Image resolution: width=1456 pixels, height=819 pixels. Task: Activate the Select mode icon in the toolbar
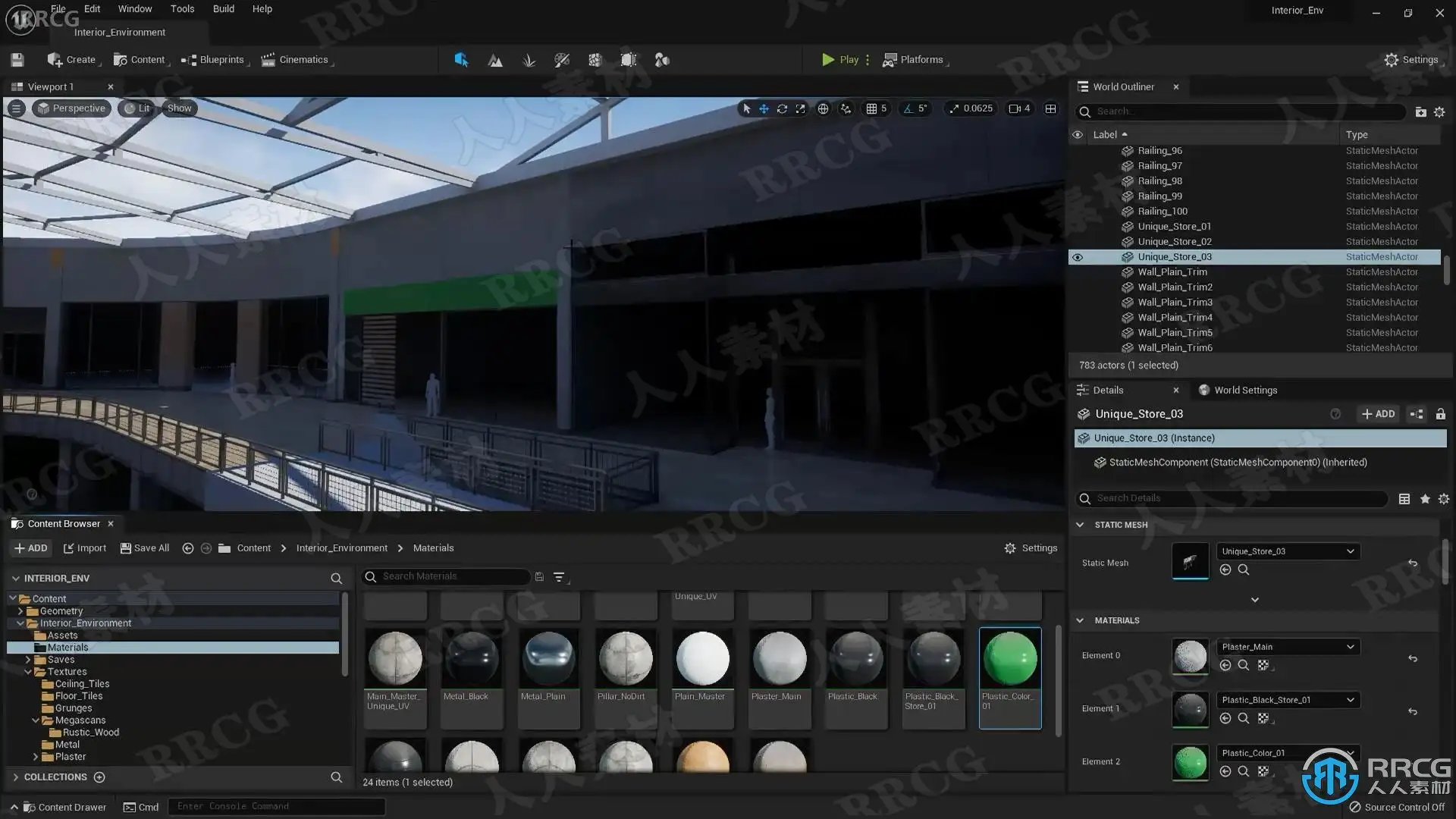tap(461, 60)
